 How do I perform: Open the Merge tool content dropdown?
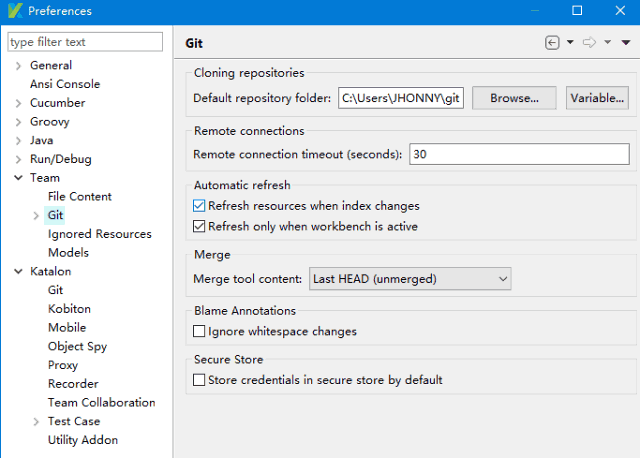(410, 279)
